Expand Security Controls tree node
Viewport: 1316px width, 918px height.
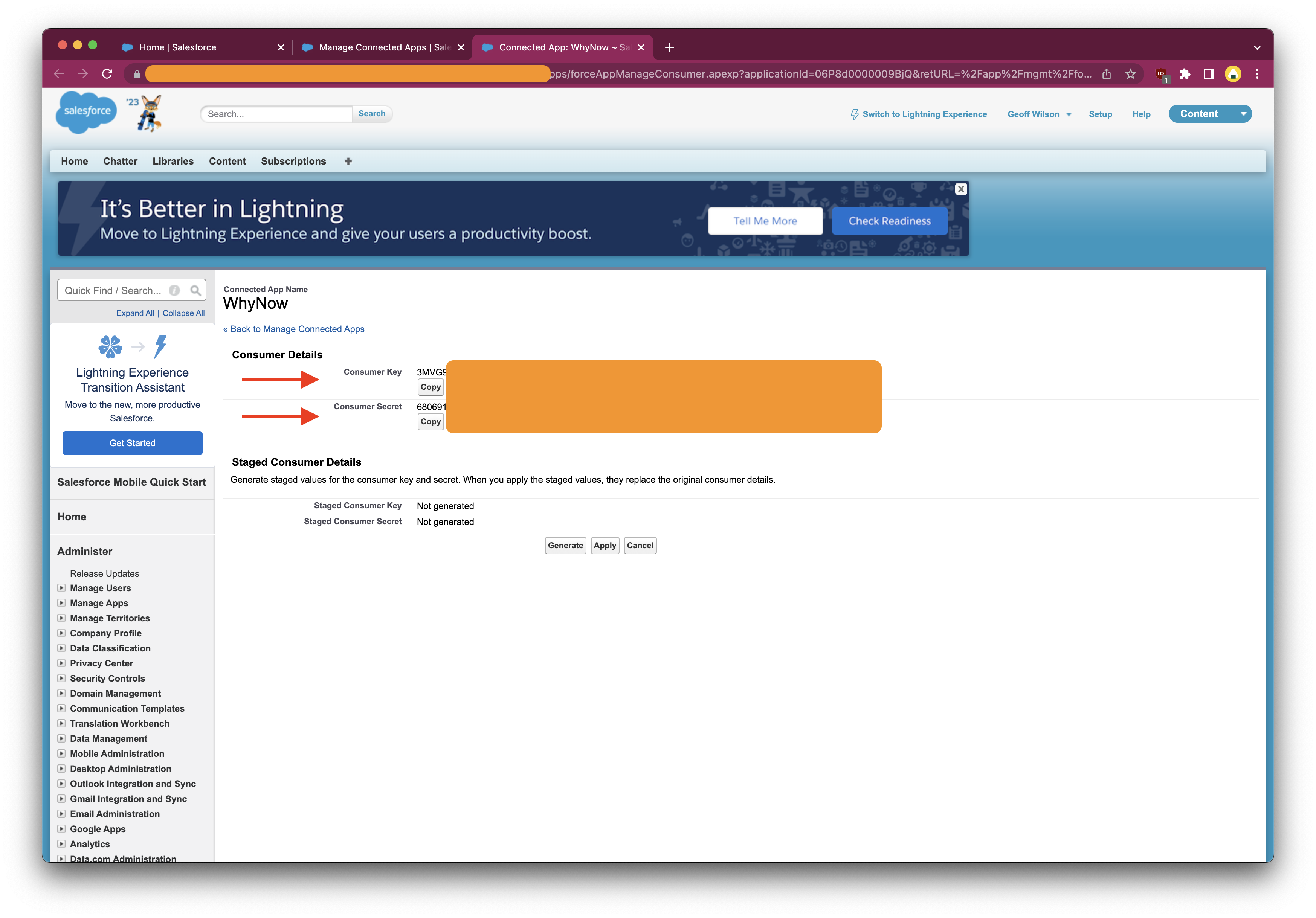coord(61,679)
